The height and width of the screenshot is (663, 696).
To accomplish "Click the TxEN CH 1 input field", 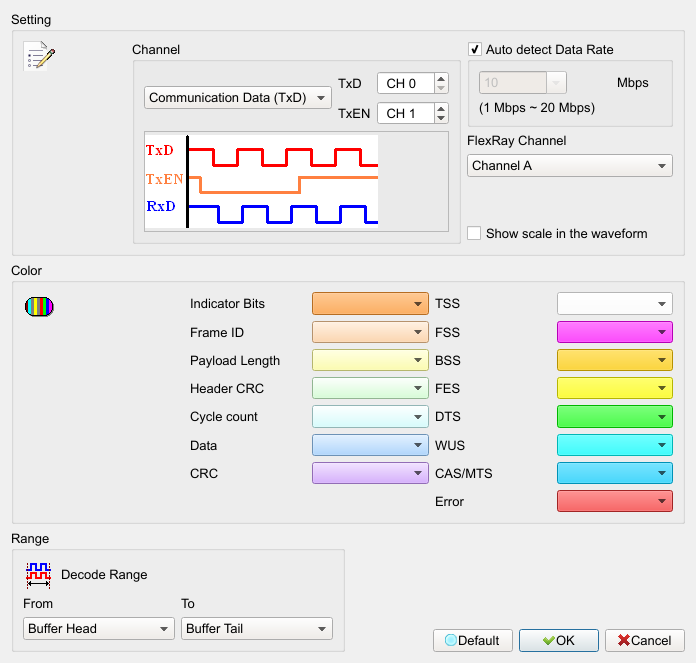I will click(x=406, y=113).
